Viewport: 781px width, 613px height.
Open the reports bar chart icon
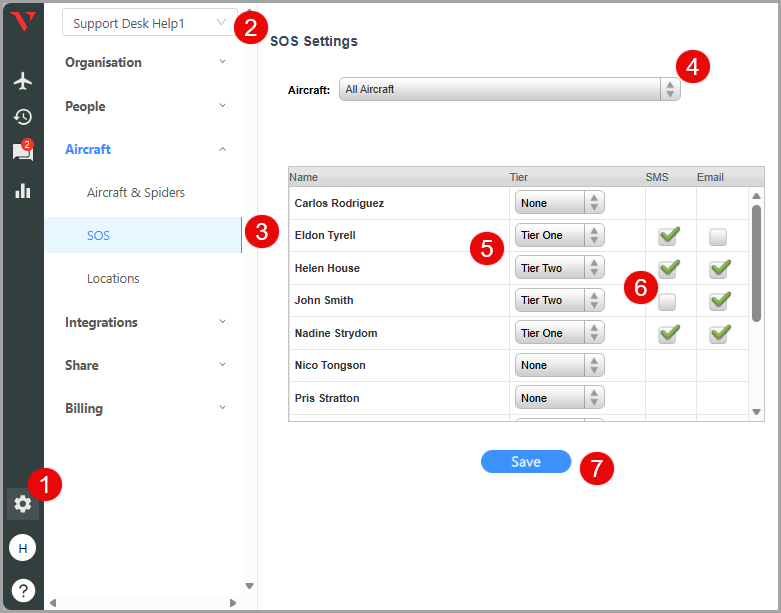pos(22,190)
